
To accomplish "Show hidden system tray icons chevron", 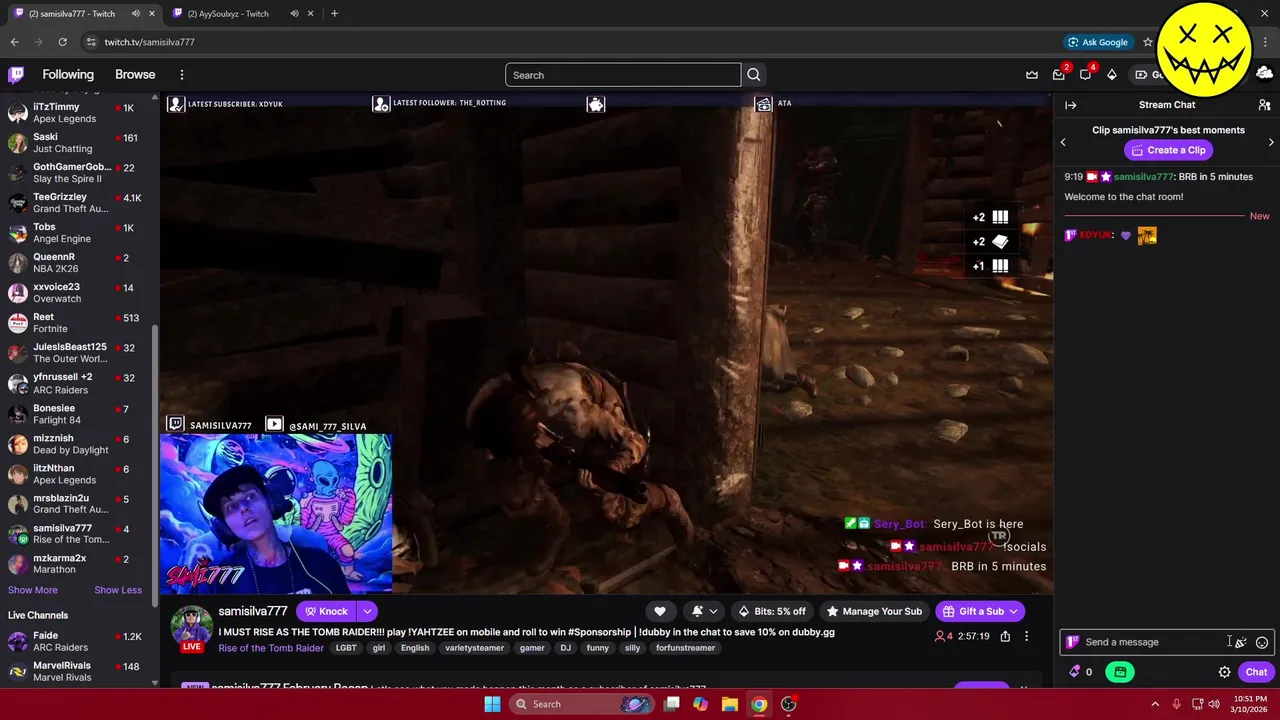I will click(1155, 704).
